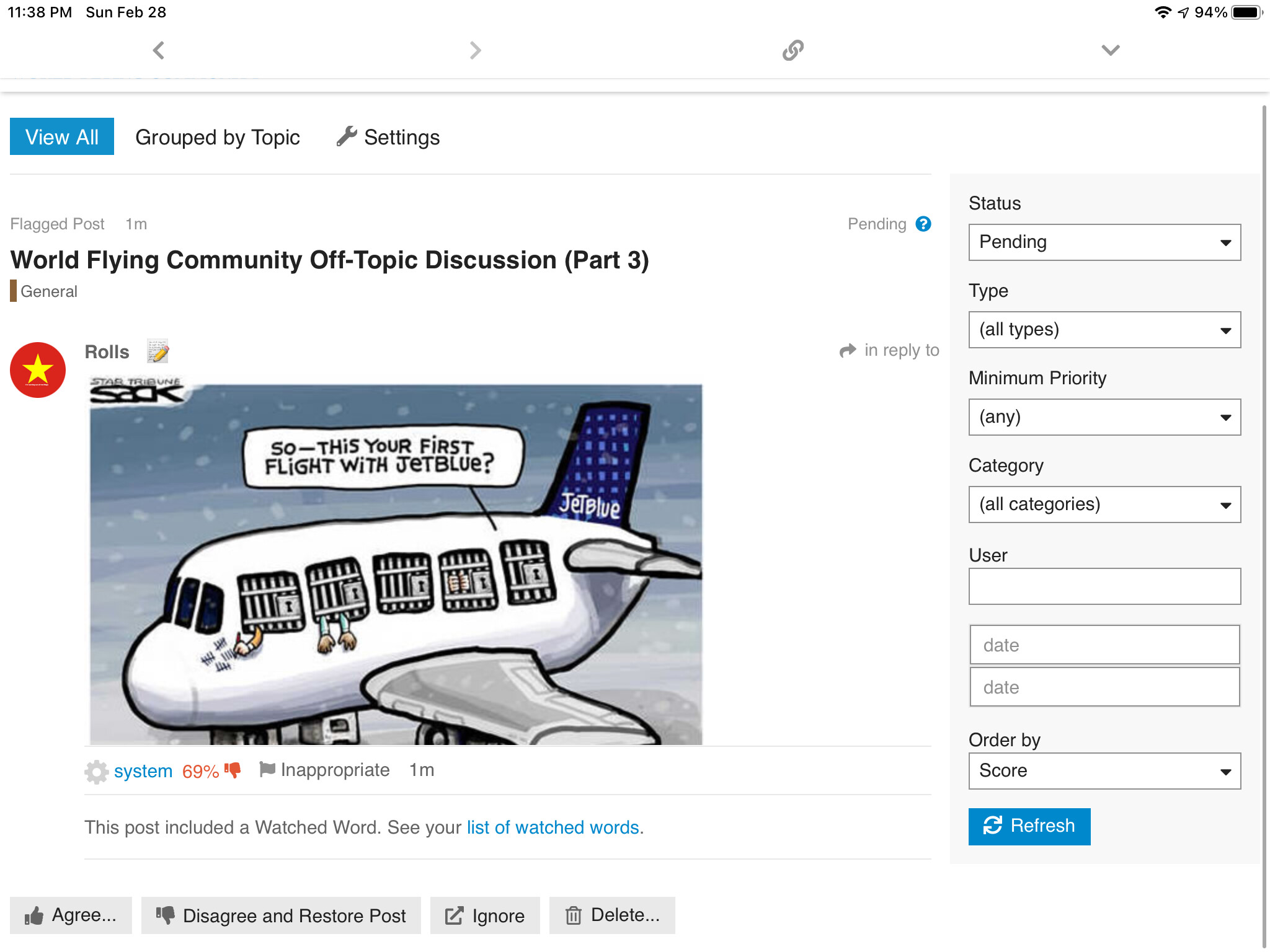Image resolution: width=1270 pixels, height=952 pixels.
Task: Click the User filter input field
Action: point(1104,586)
